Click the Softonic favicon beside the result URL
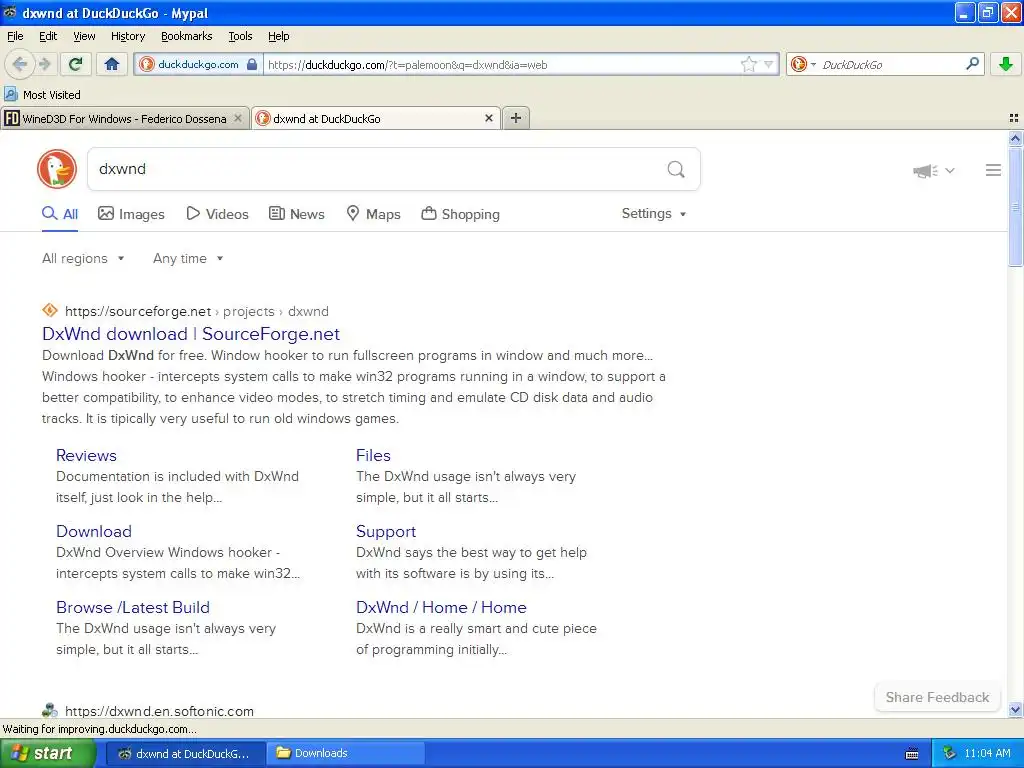This screenshot has width=1024, height=768. click(x=50, y=711)
